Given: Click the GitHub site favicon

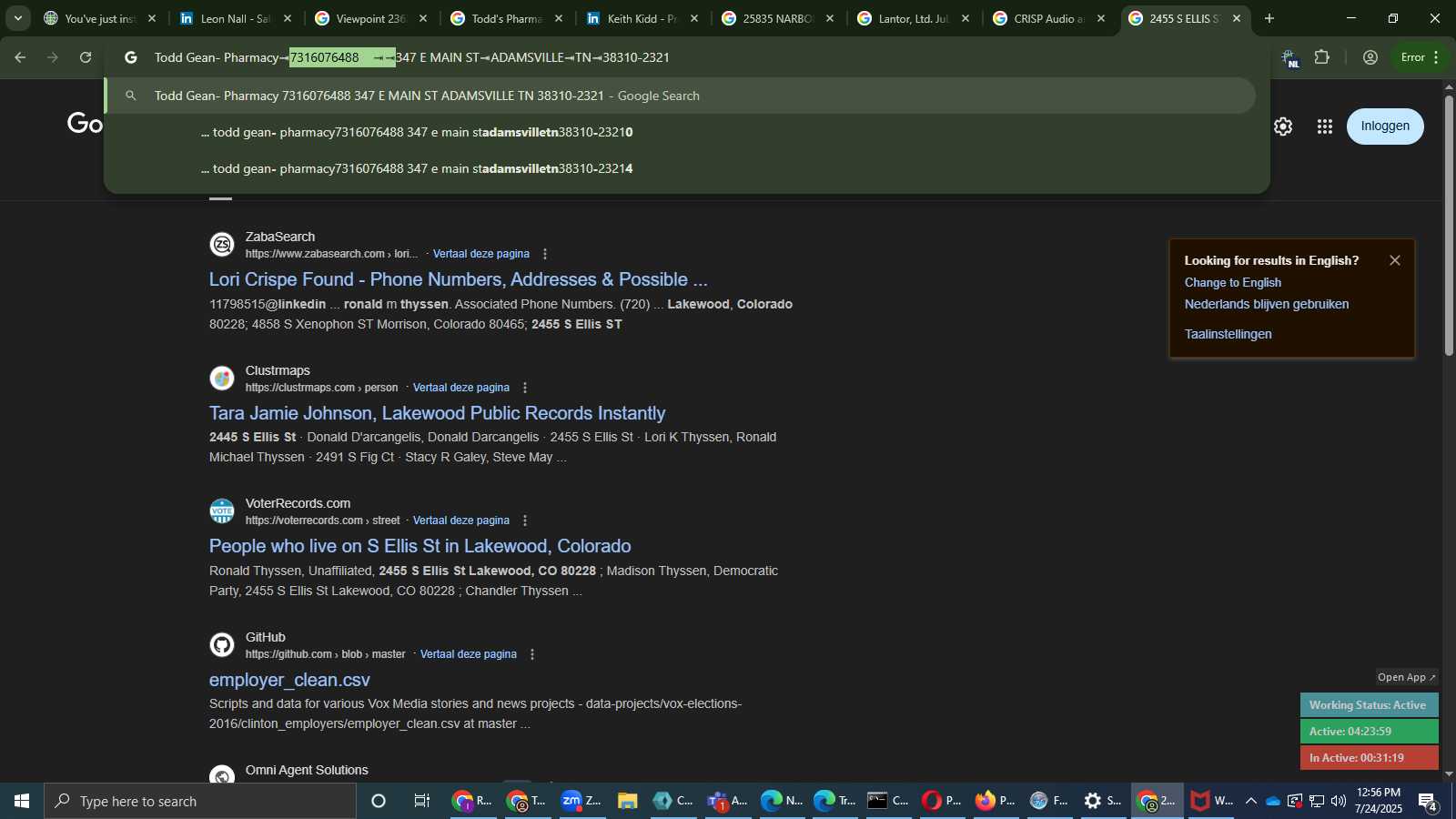Looking at the screenshot, I should [x=222, y=645].
